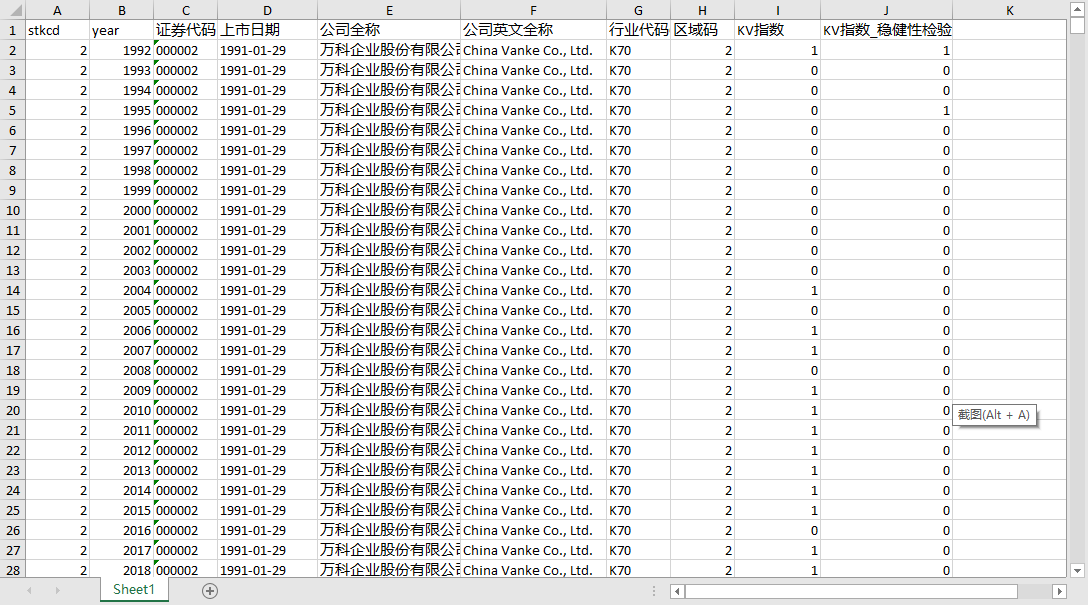Select column J header

point(886,10)
